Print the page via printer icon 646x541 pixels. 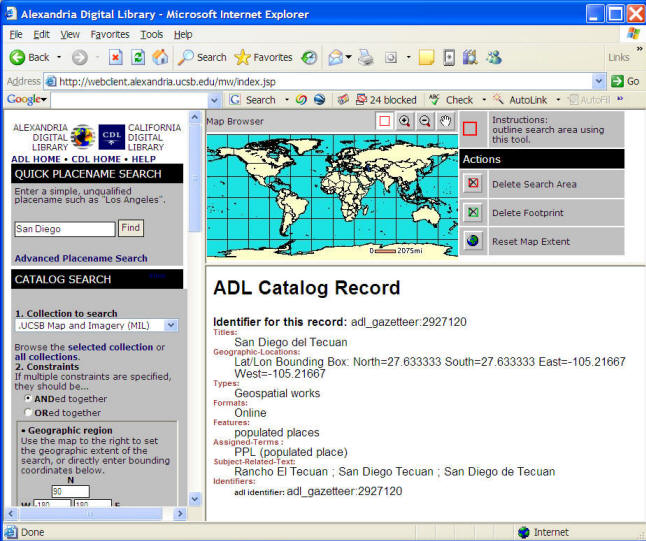click(365, 57)
